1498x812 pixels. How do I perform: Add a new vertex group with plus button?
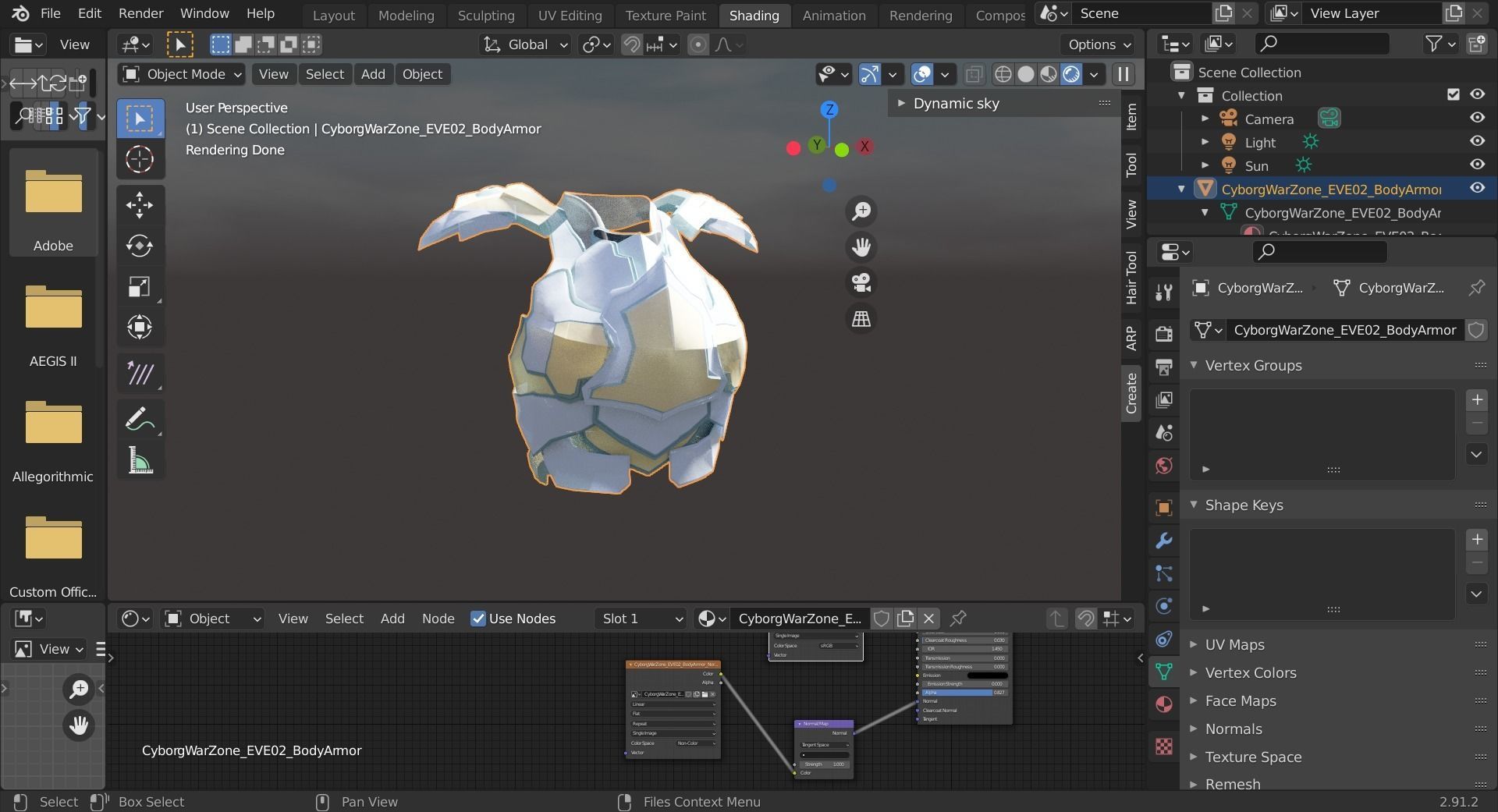point(1476,400)
